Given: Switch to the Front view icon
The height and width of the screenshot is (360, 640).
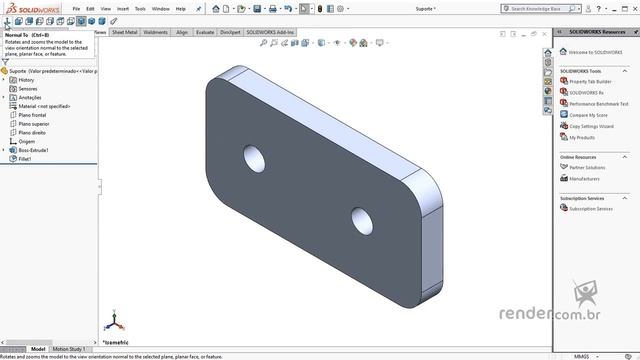Looking at the screenshot, I should [x=18, y=21].
